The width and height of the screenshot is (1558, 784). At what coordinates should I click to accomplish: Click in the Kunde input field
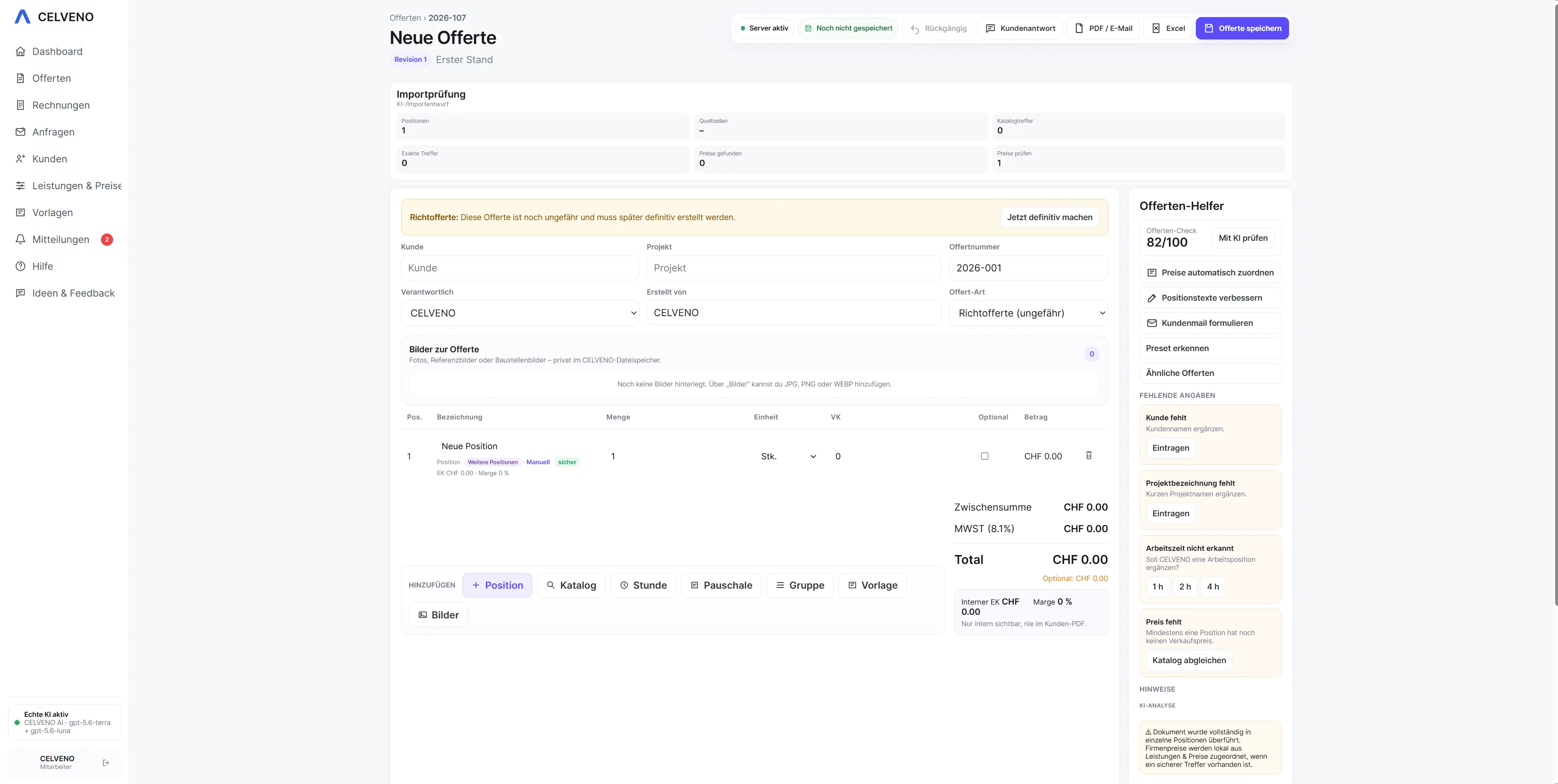pos(520,268)
